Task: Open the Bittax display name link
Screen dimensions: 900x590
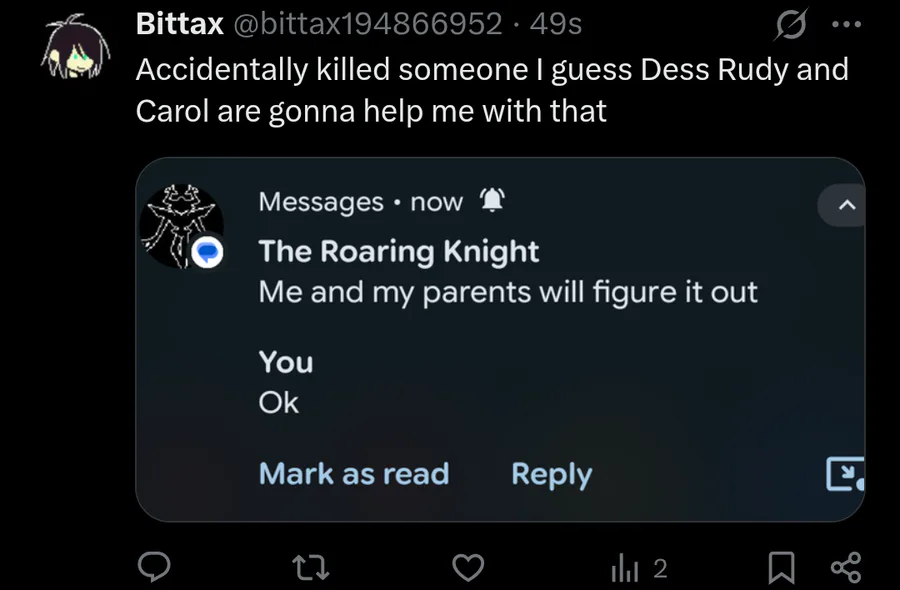Action: 179,24
